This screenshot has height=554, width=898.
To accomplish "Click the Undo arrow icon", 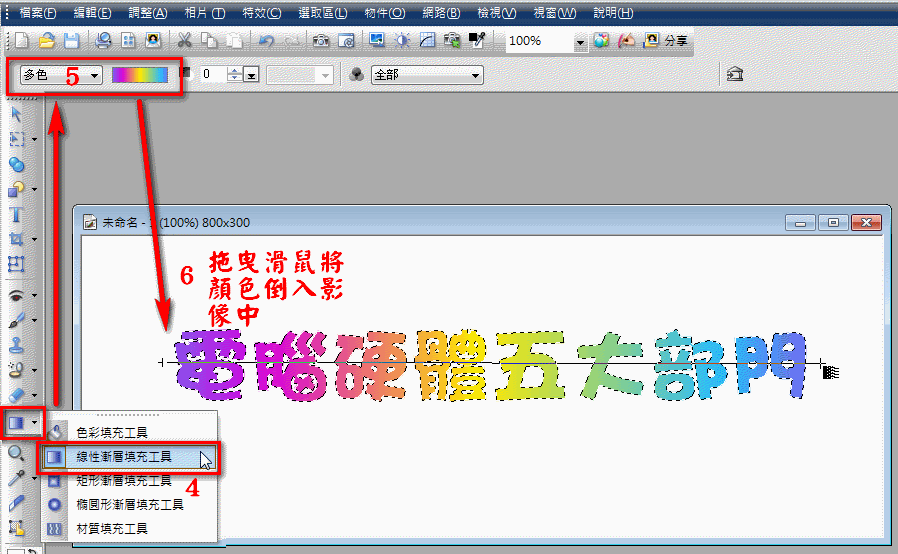I will click(266, 41).
